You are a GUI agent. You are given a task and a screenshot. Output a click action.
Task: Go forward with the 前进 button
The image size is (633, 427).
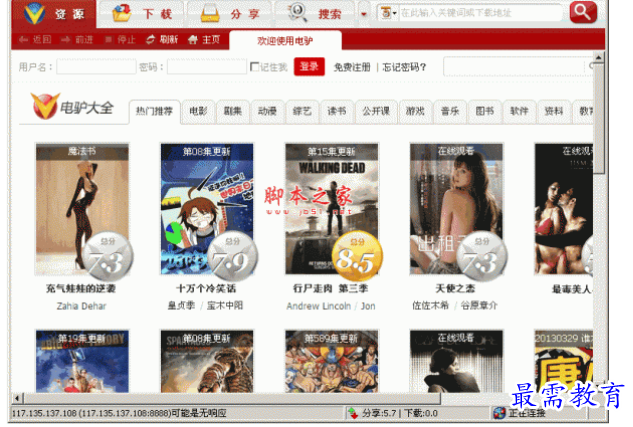point(77,40)
